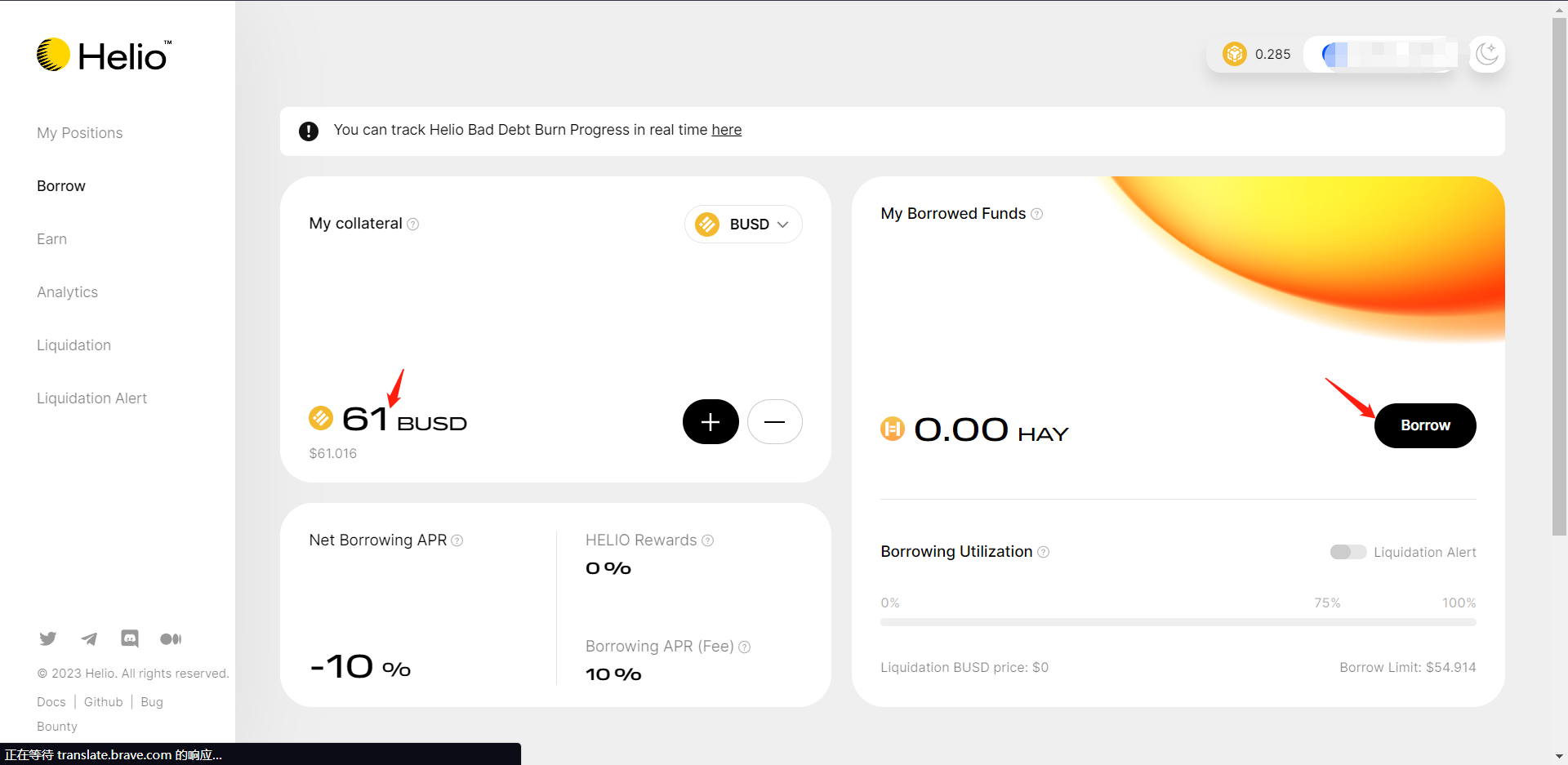Enable the Liquidation Alert switch
Screen dimensions: 1568x765
coord(1347,552)
